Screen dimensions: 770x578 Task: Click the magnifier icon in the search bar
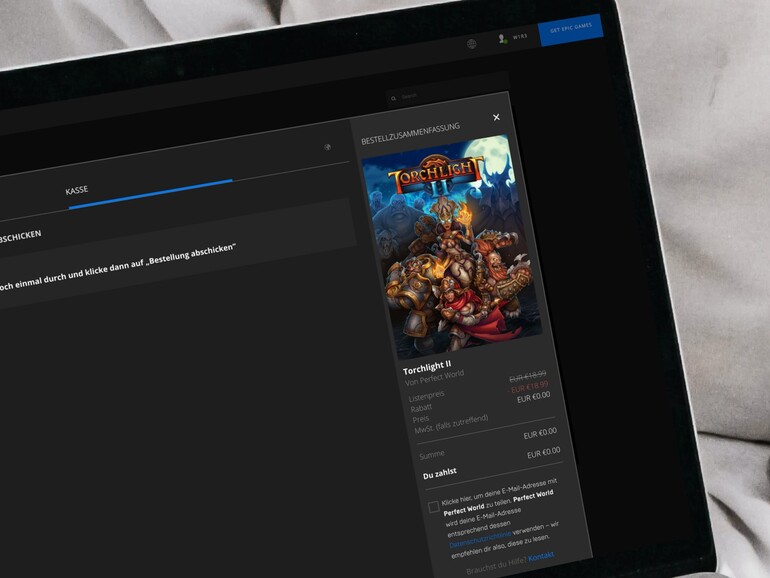(x=394, y=98)
